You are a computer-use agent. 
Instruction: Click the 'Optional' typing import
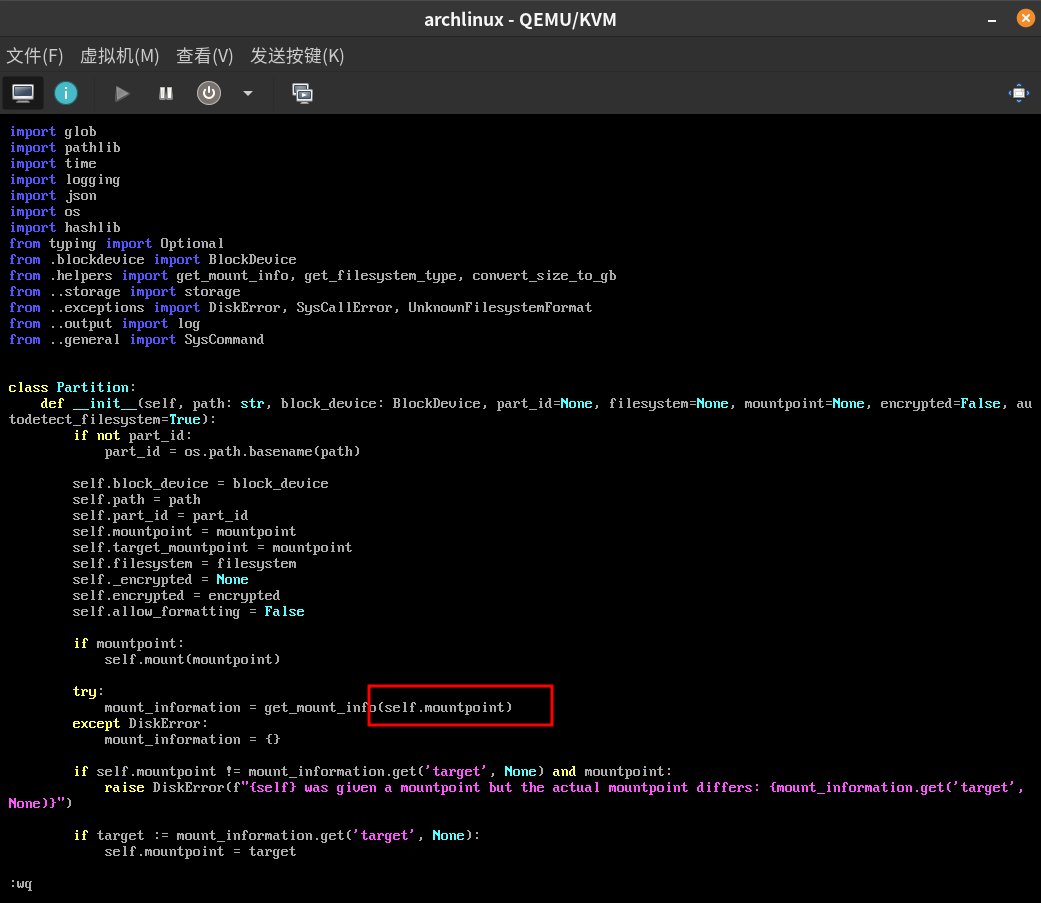[192, 244]
